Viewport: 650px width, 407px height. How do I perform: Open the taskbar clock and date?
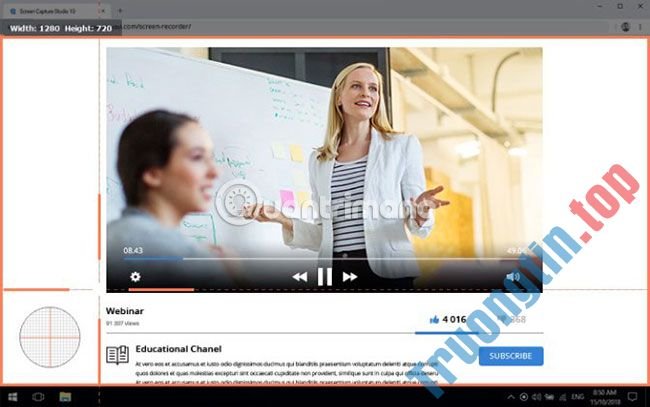click(605, 397)
